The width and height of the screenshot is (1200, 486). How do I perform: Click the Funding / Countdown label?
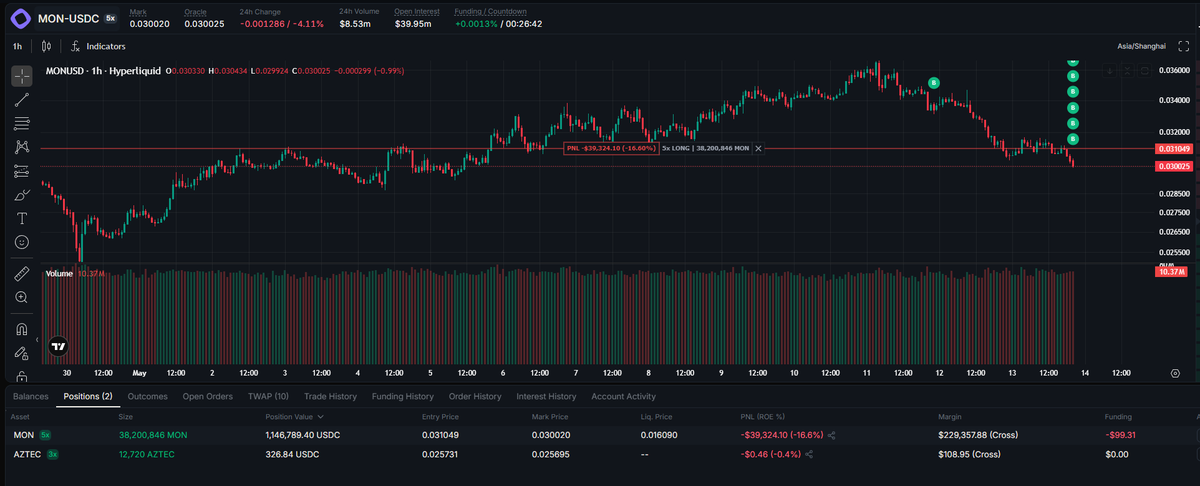(489, 10)
